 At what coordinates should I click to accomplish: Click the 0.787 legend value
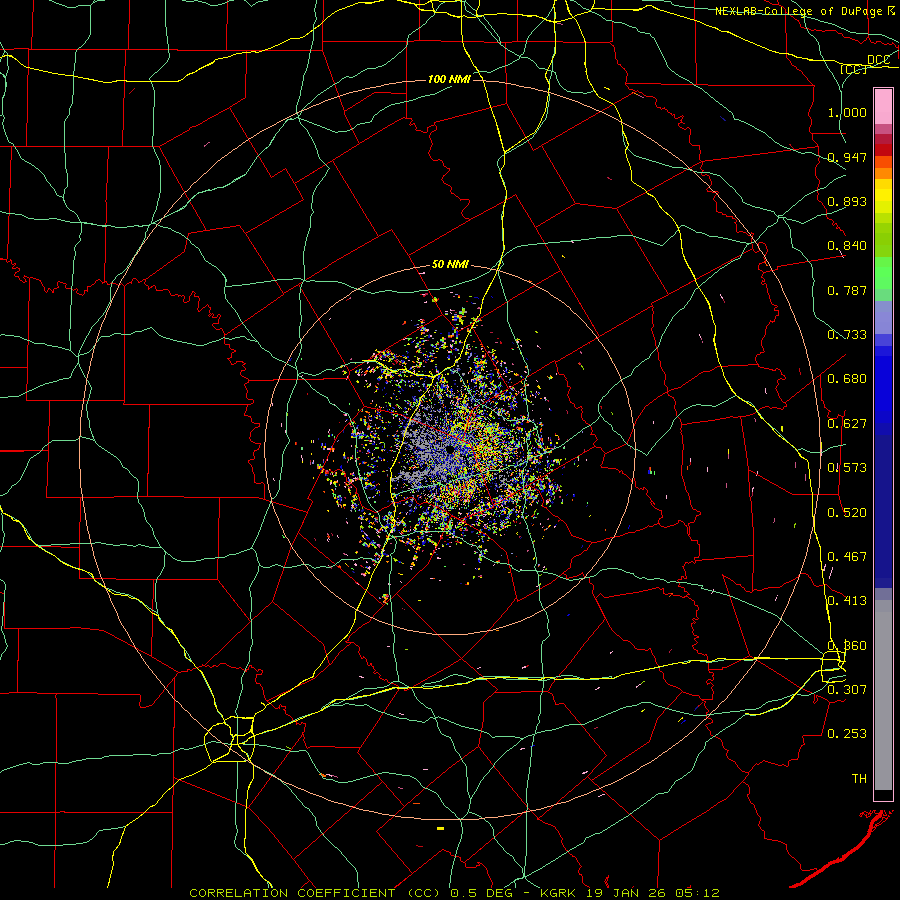tap(847, 290)
